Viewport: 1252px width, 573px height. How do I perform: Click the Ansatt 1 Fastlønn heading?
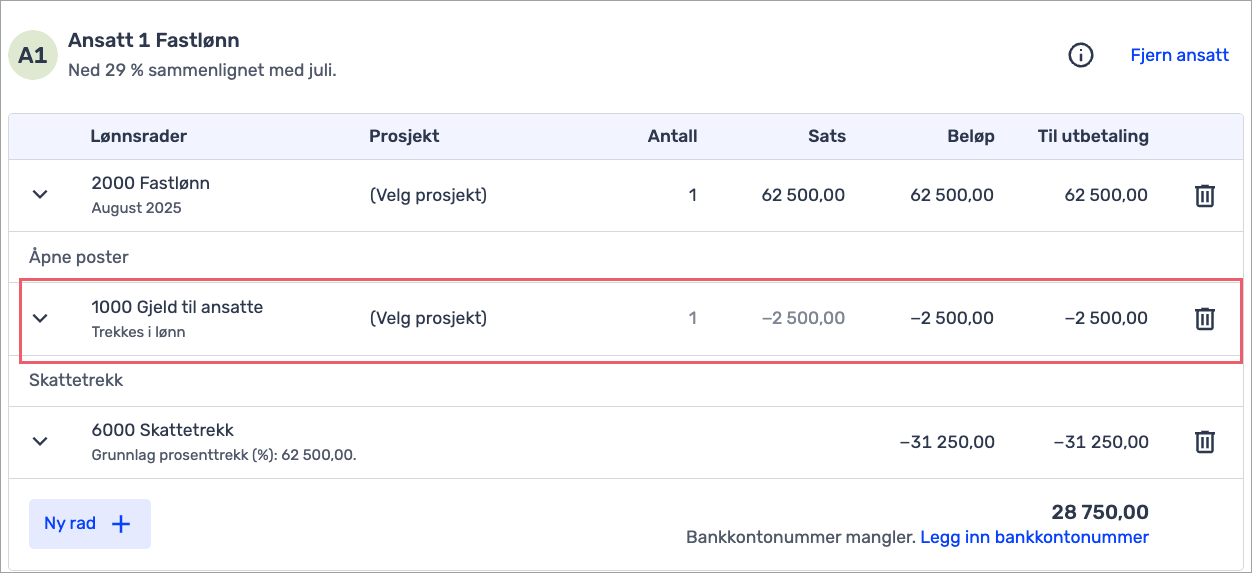[153, 41]
